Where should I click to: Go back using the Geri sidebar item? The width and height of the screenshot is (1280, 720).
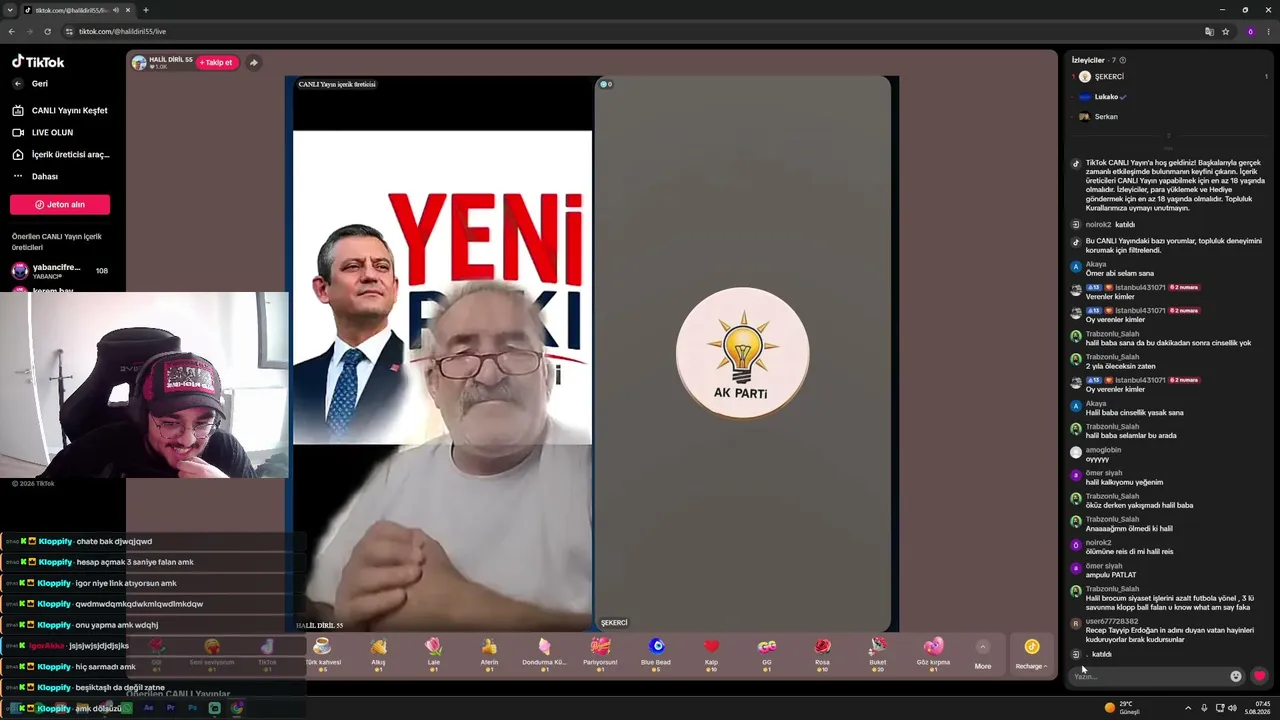[31, 84]
